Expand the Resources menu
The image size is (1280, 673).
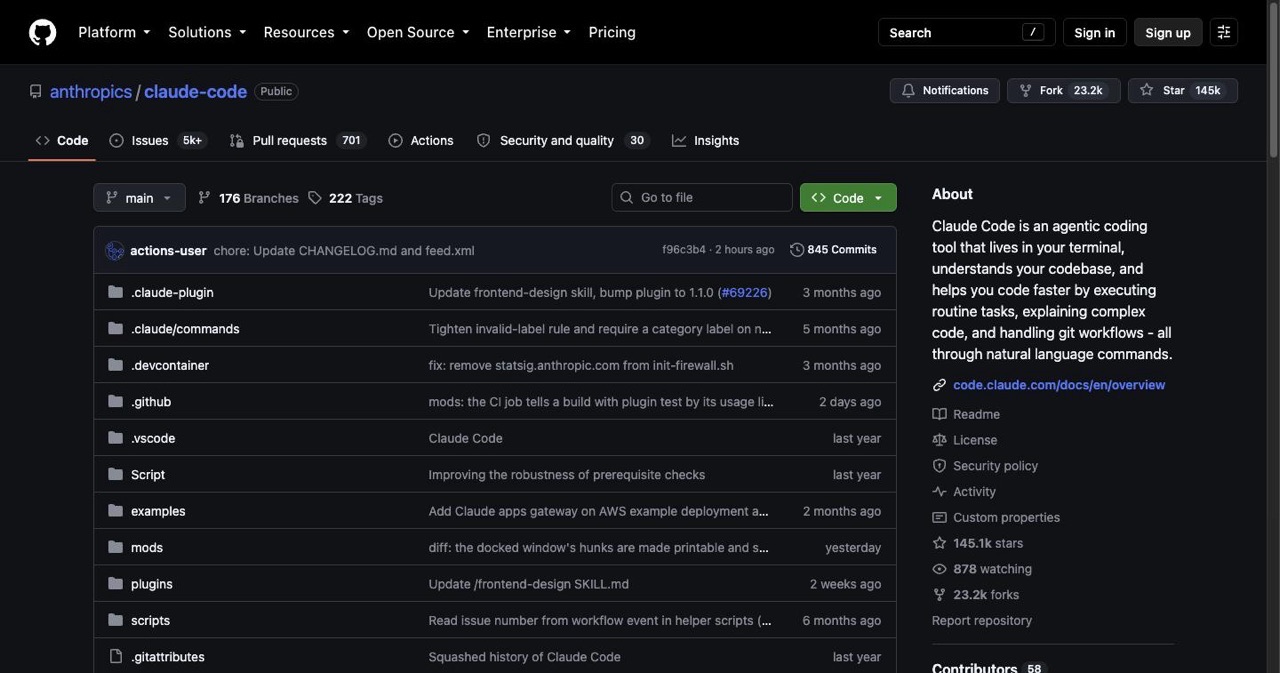click(306, 32)
